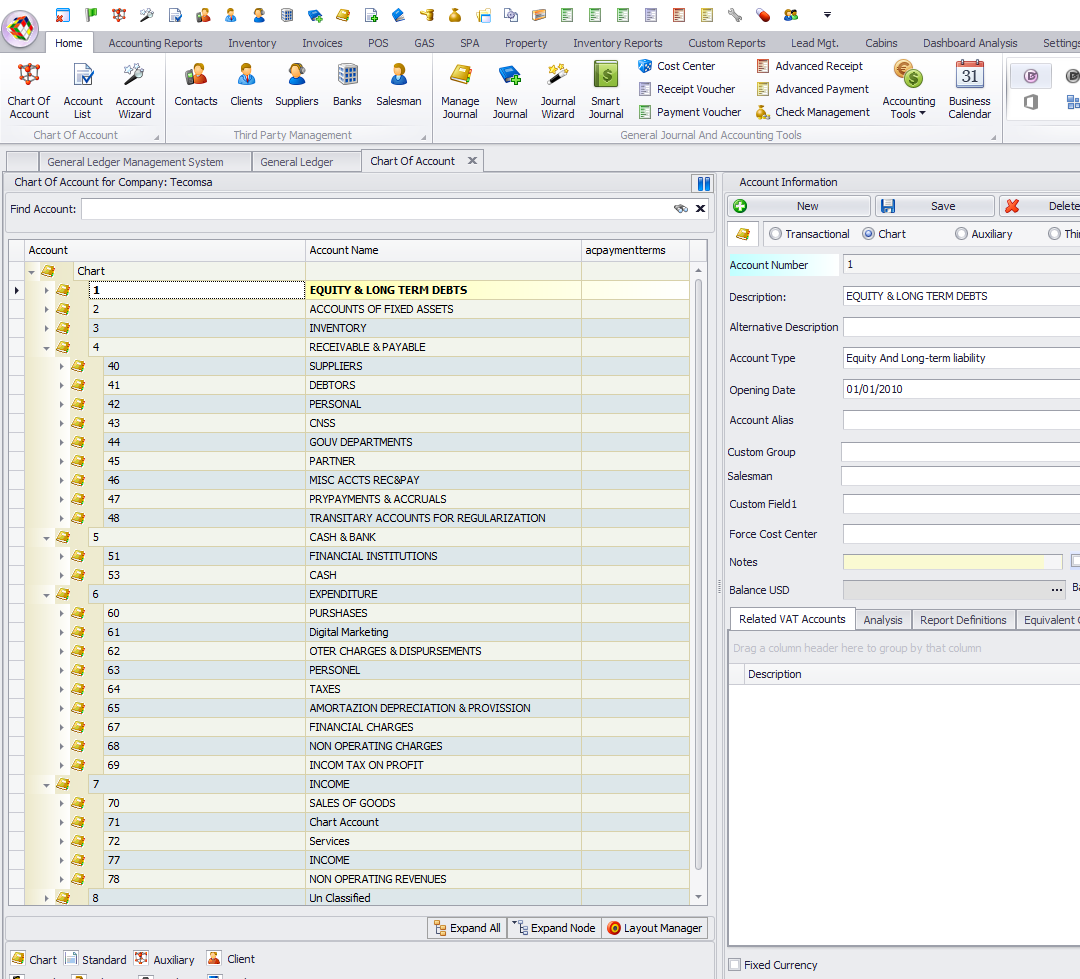Expand account 2 ACCOUNTS OF FIXED ASSETS
The image size is (1080, 979).
[x=46, y=310]
